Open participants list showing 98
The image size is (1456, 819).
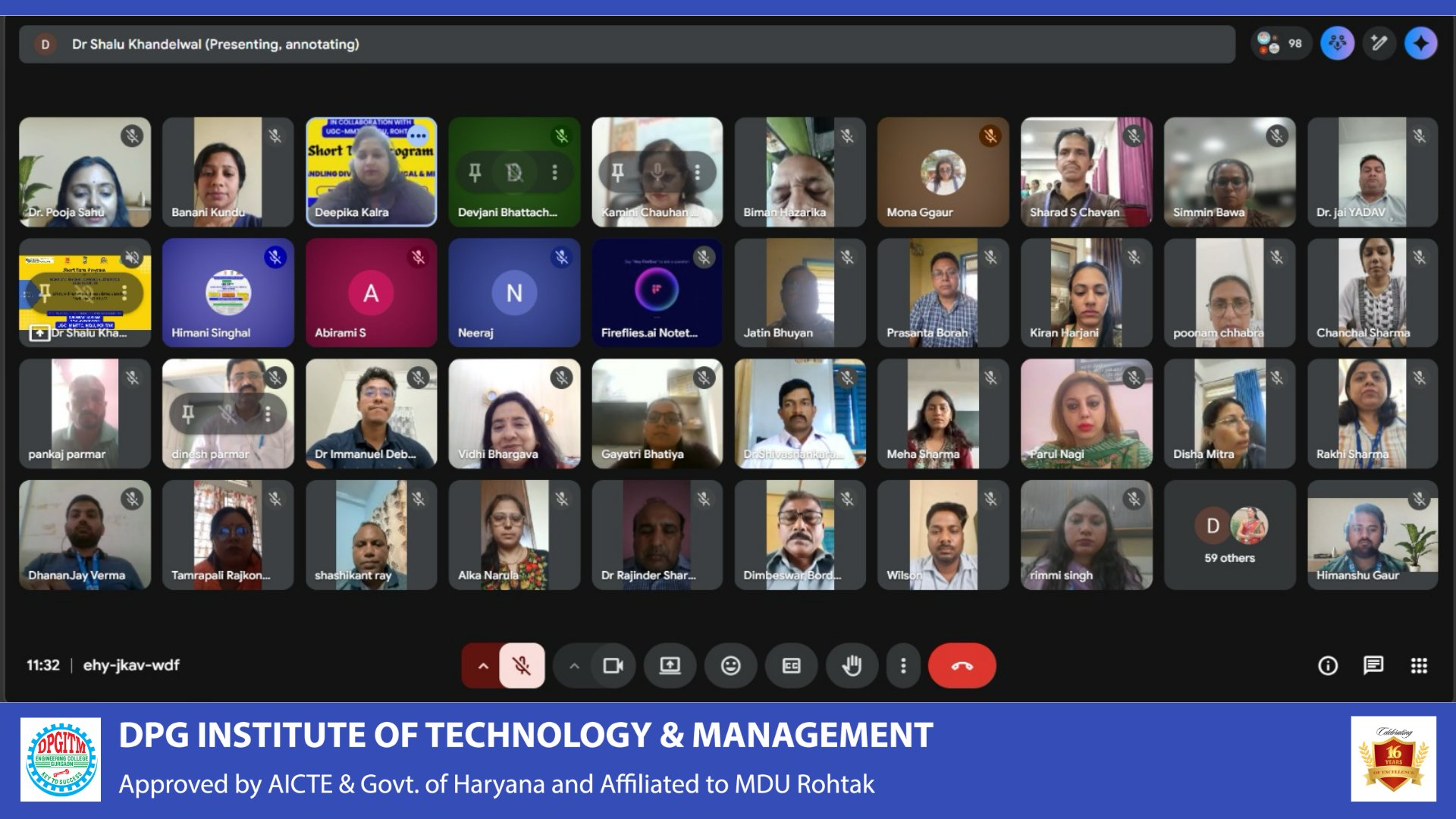point(1280,43)
